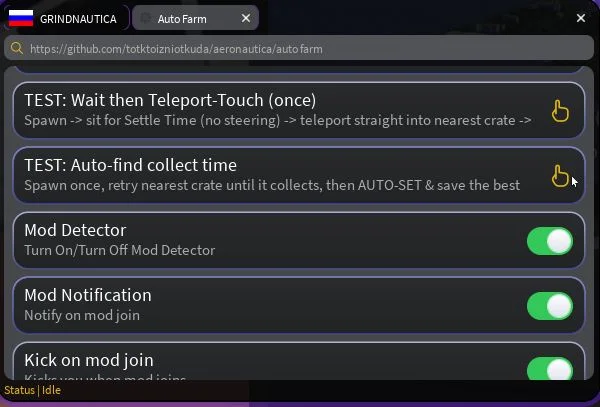
Task: Run TEST: Wait then Teleport-Touch (once)
Action: [298, 110]
